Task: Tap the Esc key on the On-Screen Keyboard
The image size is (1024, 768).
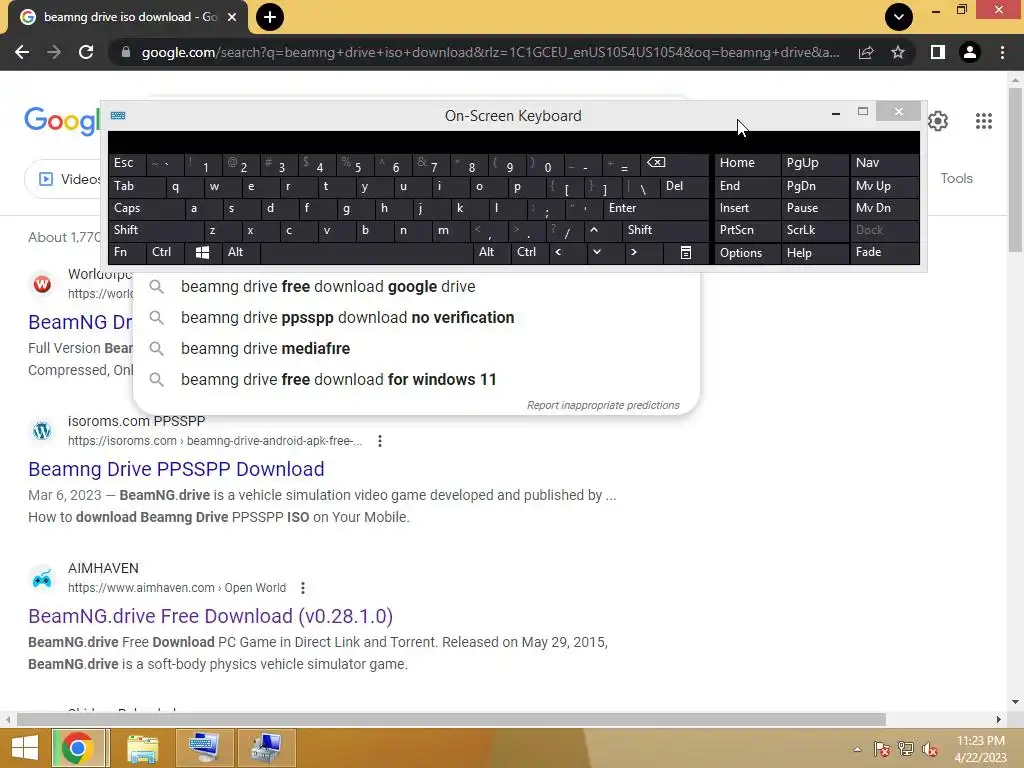Action: [128, 164]
